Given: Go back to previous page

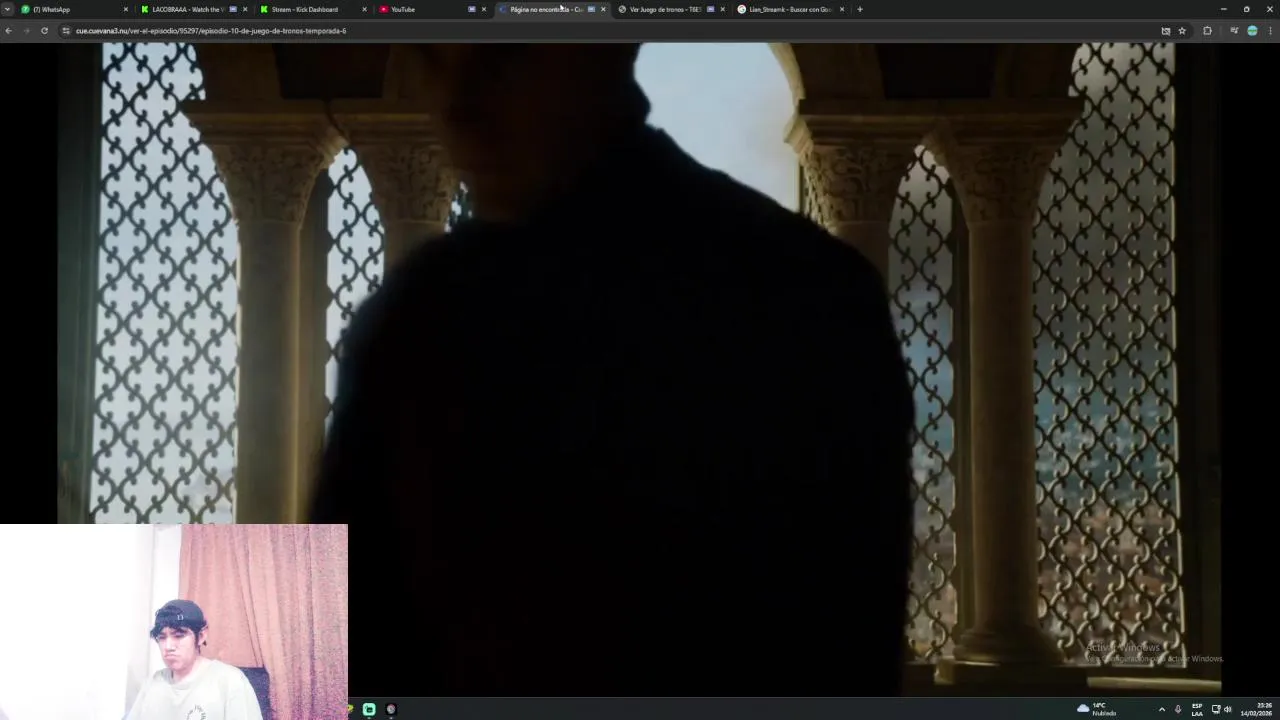Looking at the screenshot, I should pos(8,31).
